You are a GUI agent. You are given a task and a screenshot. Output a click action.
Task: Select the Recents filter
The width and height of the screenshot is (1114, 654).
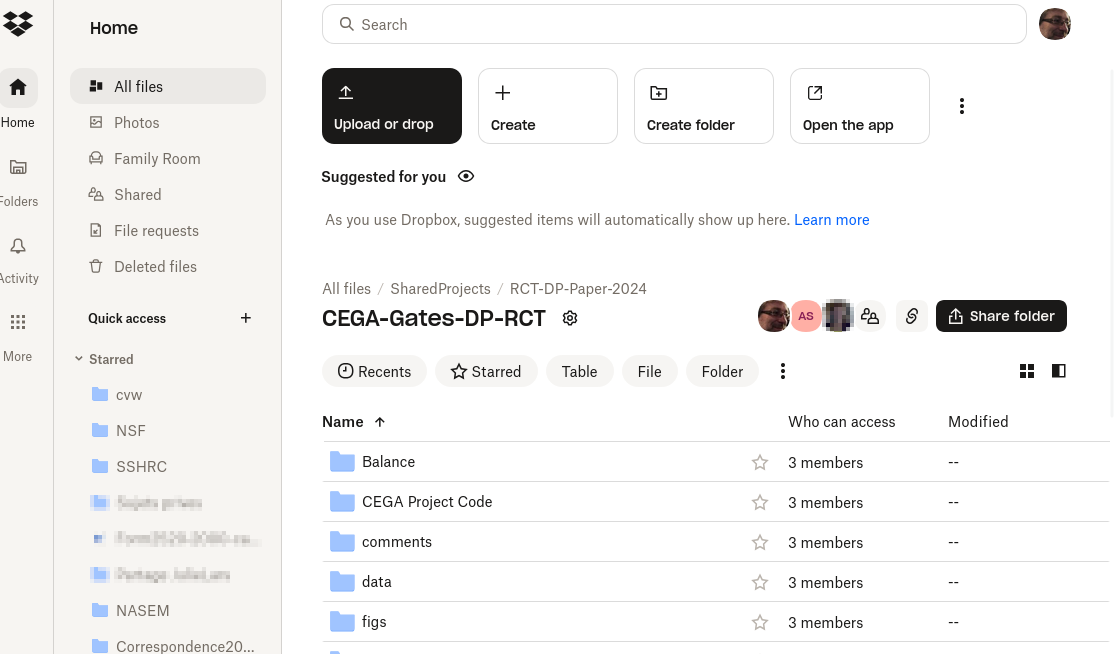tap(374, 371)
